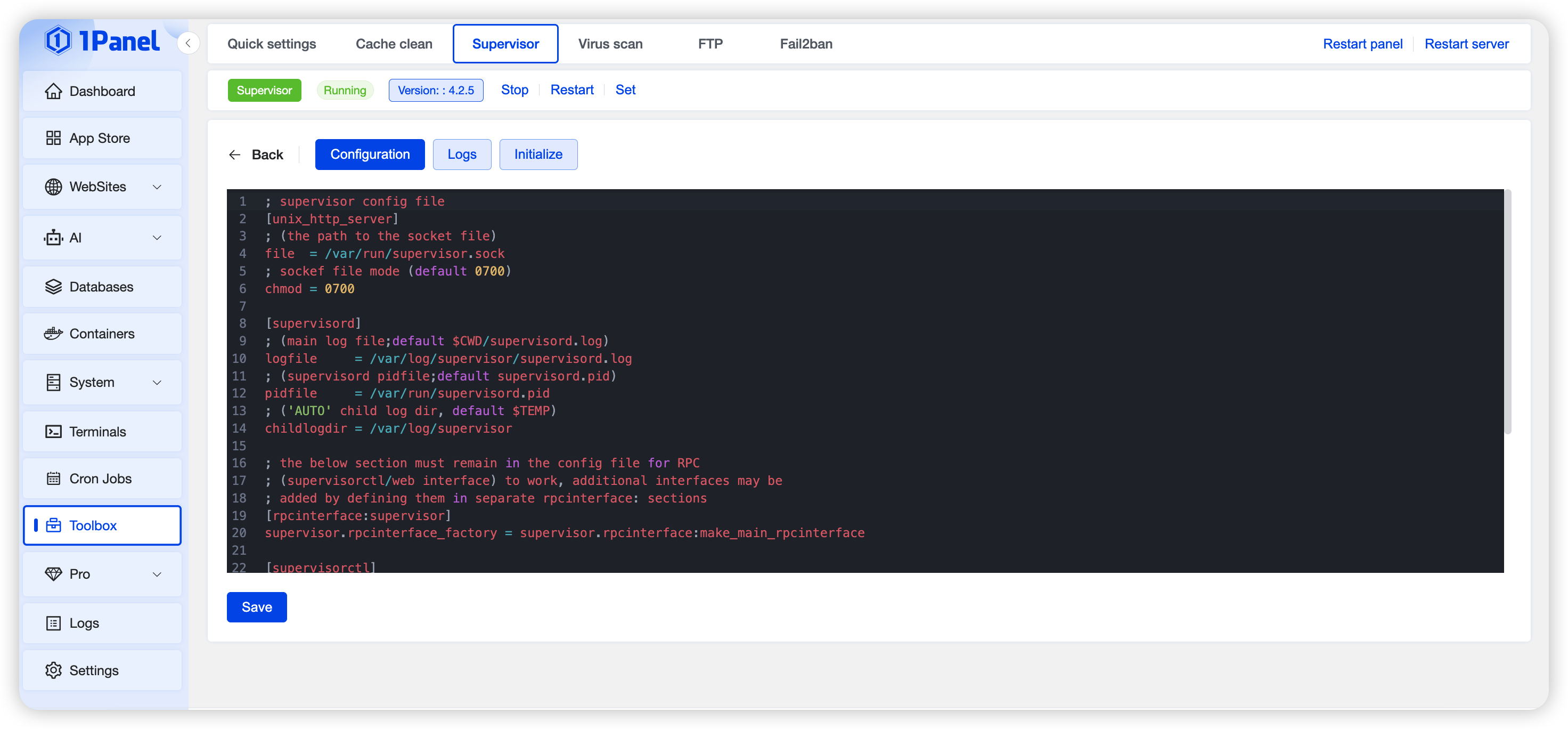Click the Logs list icon in sidebar

(53, 623)
